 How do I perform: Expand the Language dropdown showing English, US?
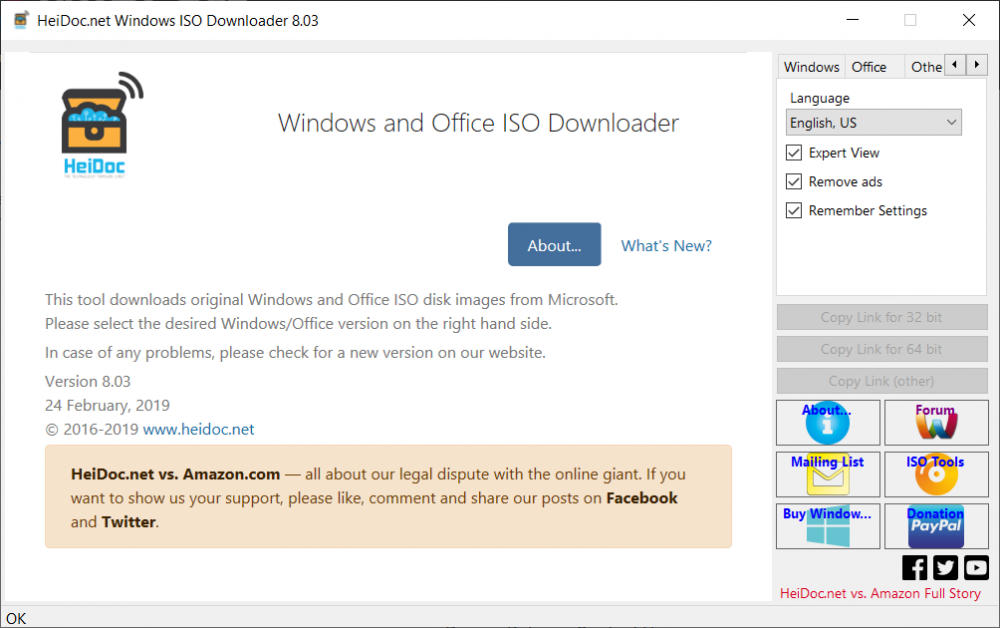pos(874,123)
